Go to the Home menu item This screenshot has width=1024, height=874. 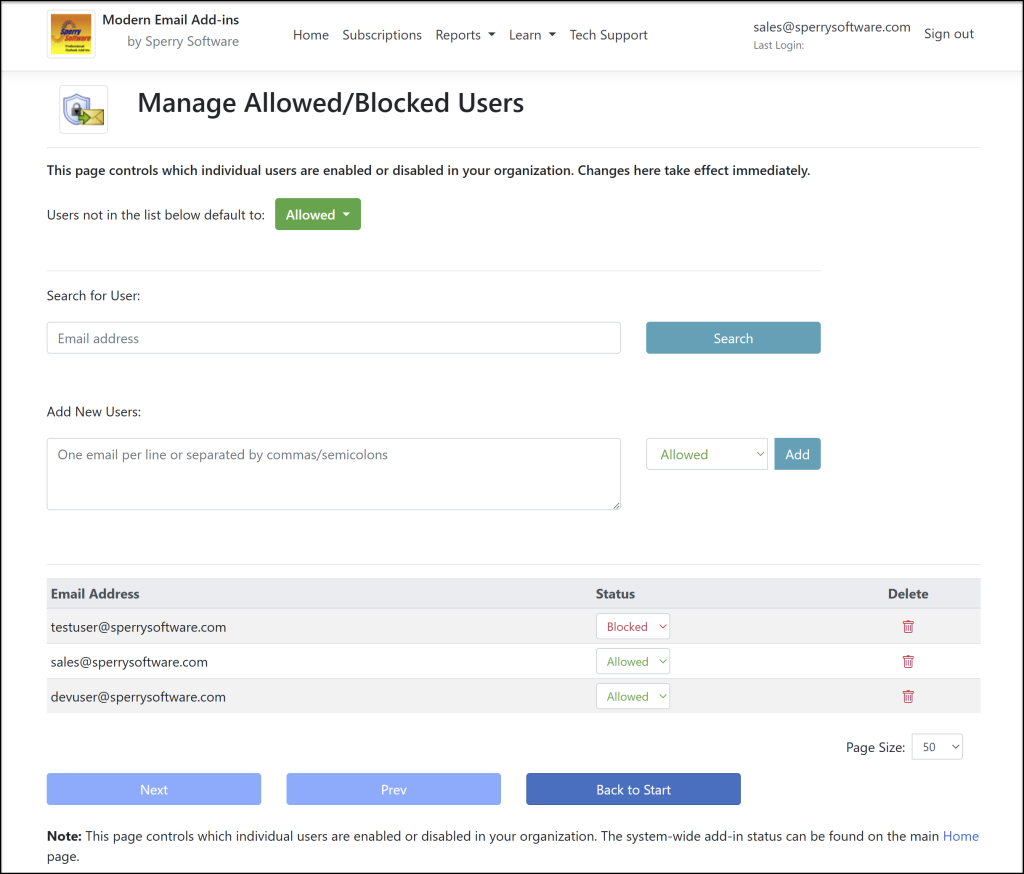point(310,34)
